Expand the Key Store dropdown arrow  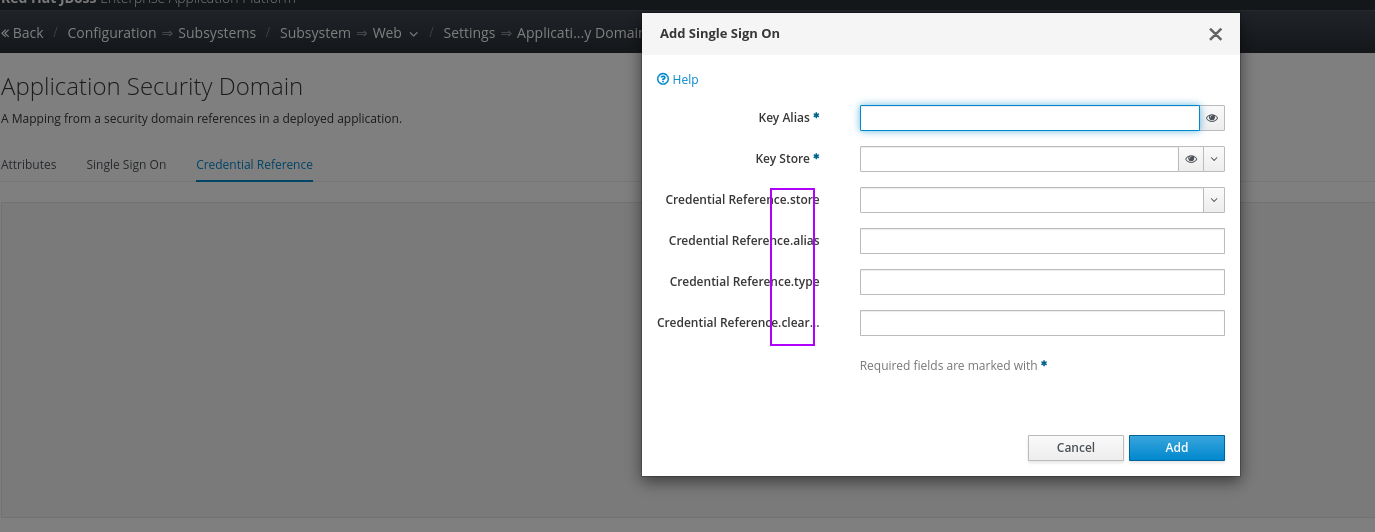(x=1214, y=159)
